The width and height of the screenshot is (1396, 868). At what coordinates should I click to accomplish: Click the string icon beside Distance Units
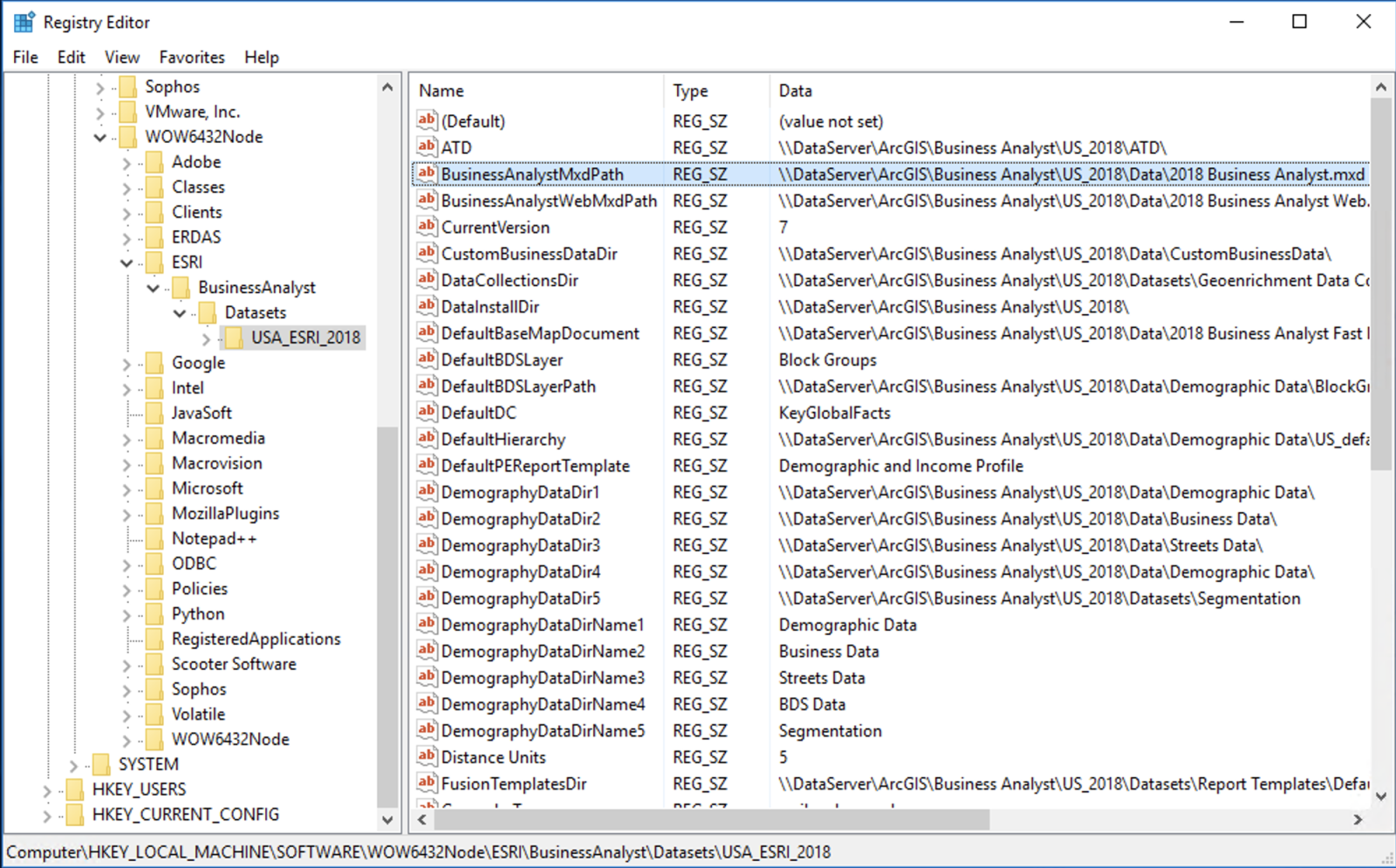[427, 756]
